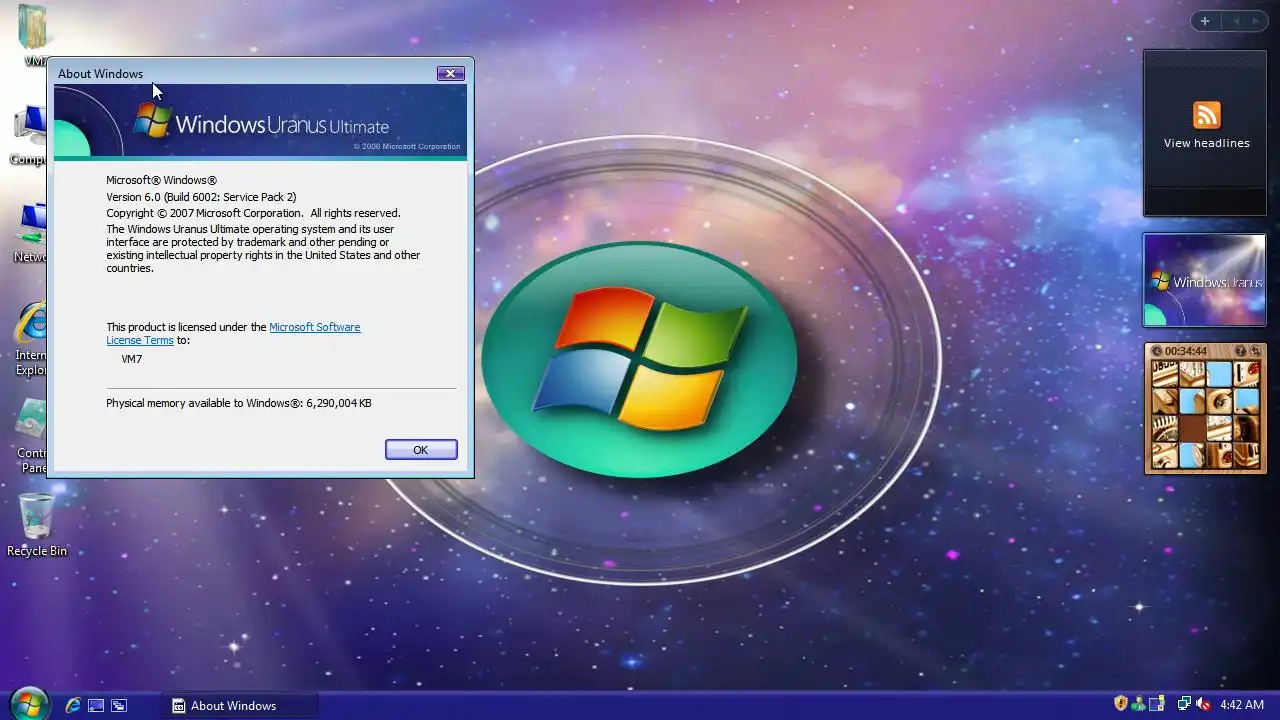Open the Windows Sidebar tray icon
Image resolution: width=1280 pixels, height=720 pixels.
pos(1157,704)
